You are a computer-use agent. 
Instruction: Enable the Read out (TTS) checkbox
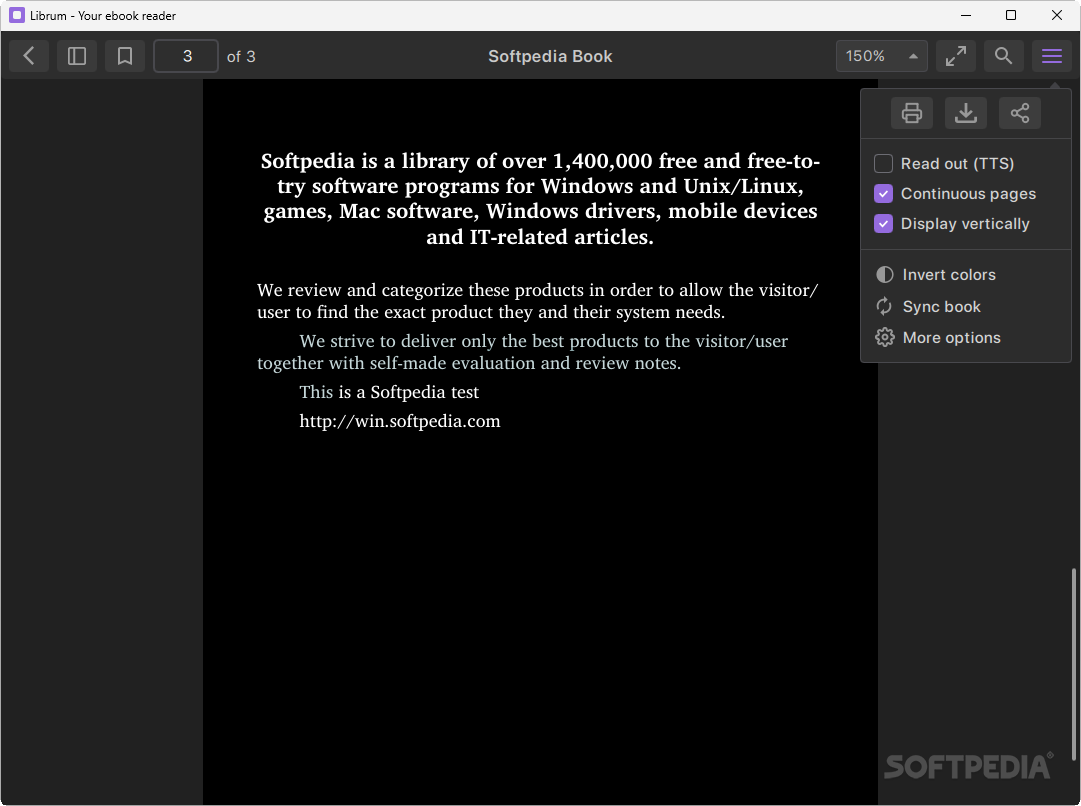883,163
